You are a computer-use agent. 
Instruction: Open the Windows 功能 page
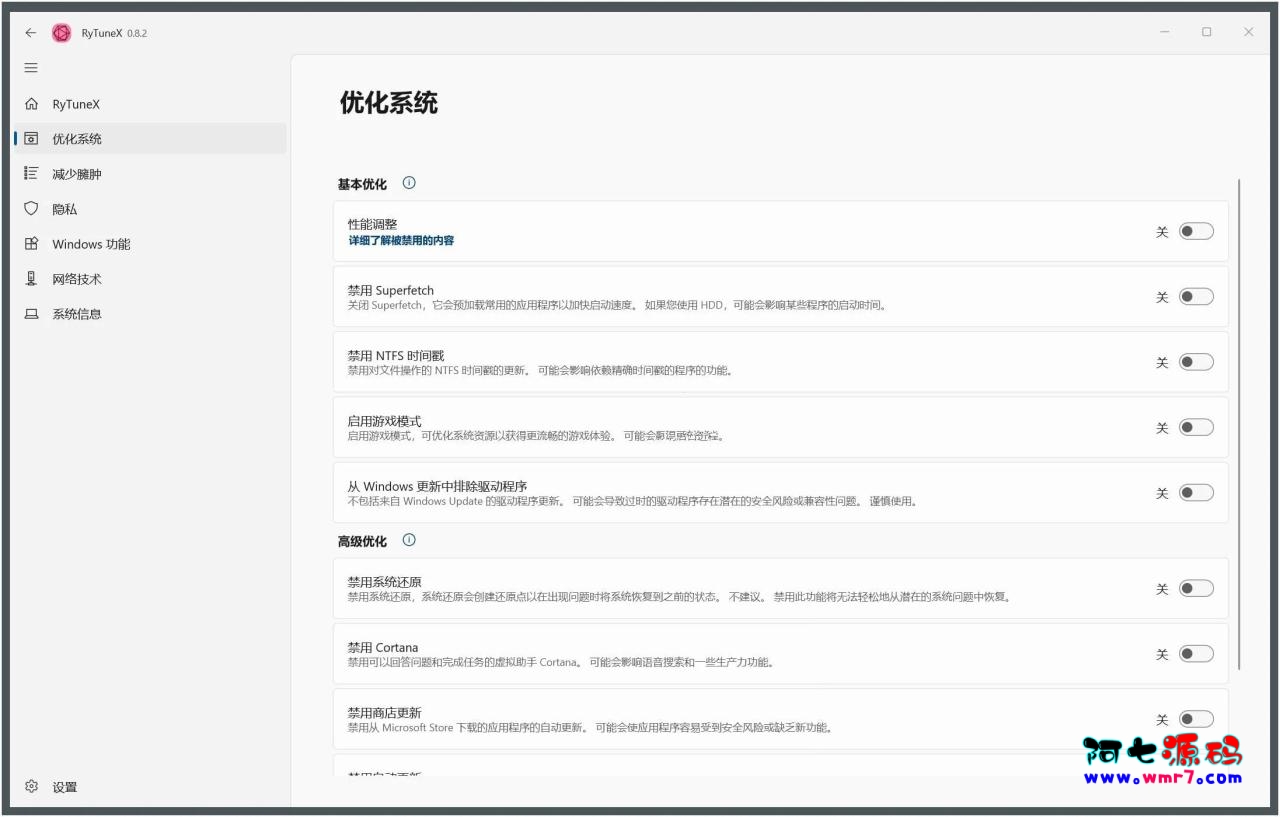coord(150,244)
